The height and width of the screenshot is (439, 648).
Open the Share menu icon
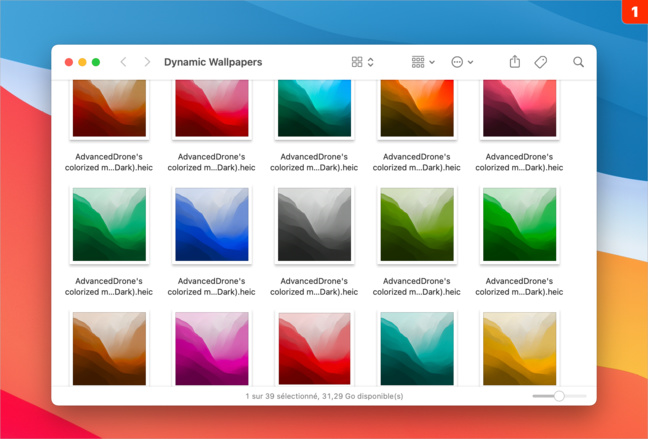coord(514,62)
